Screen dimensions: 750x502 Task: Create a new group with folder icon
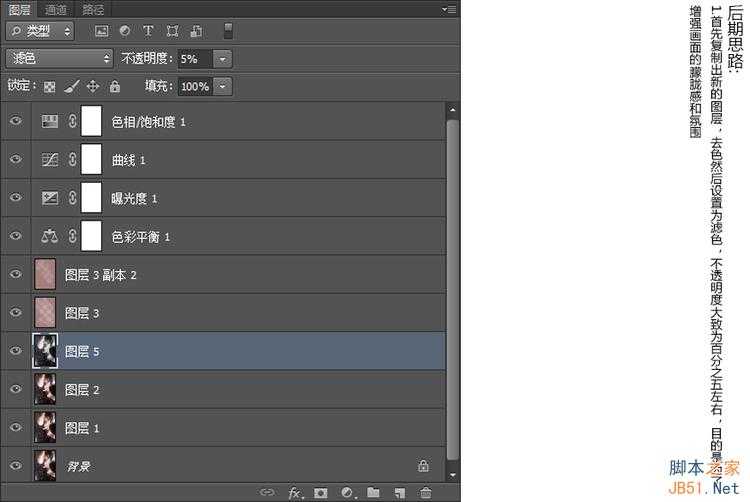(x=373, y=492)
